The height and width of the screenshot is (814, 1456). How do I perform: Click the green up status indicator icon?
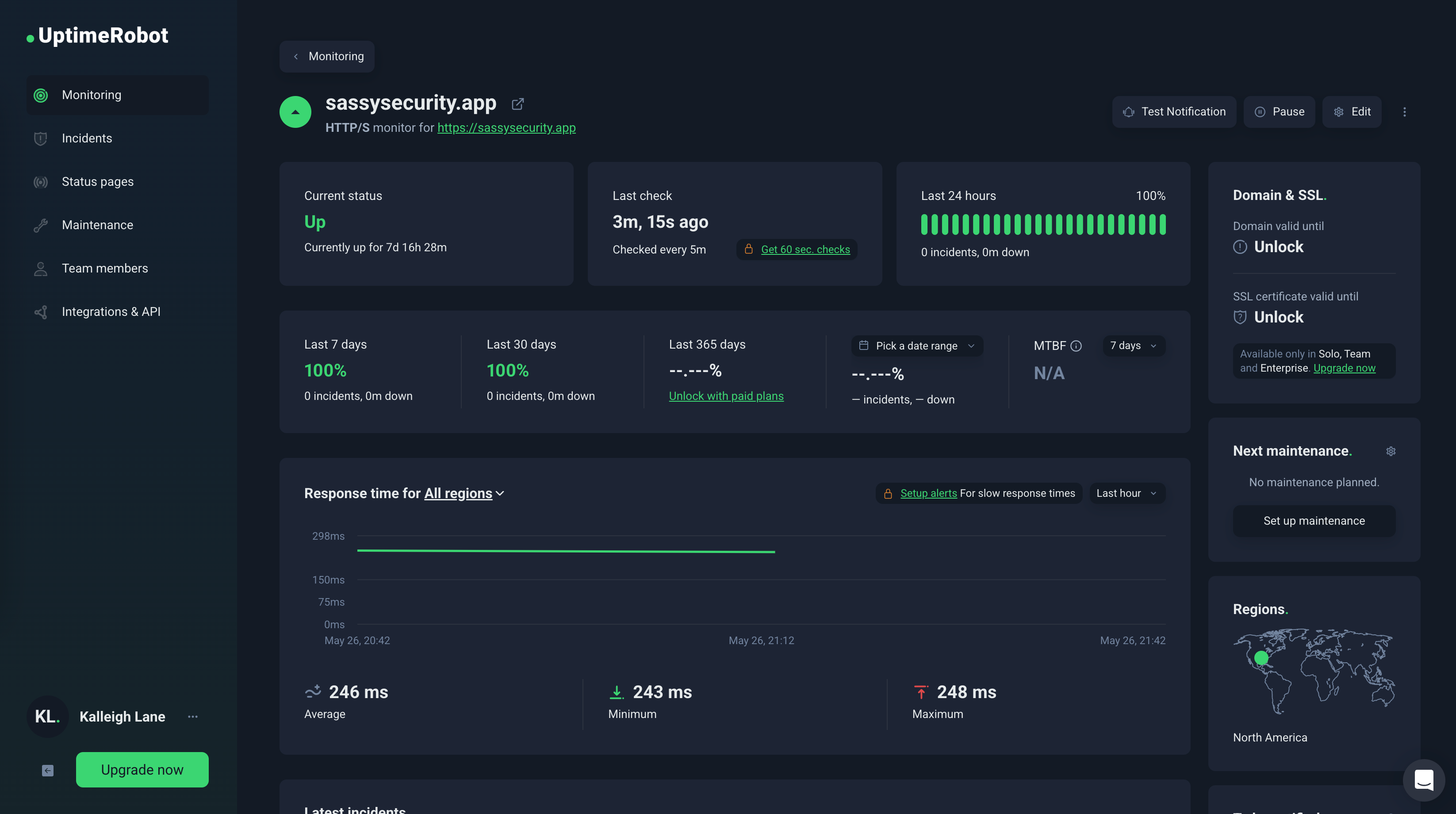click(295, 112)
